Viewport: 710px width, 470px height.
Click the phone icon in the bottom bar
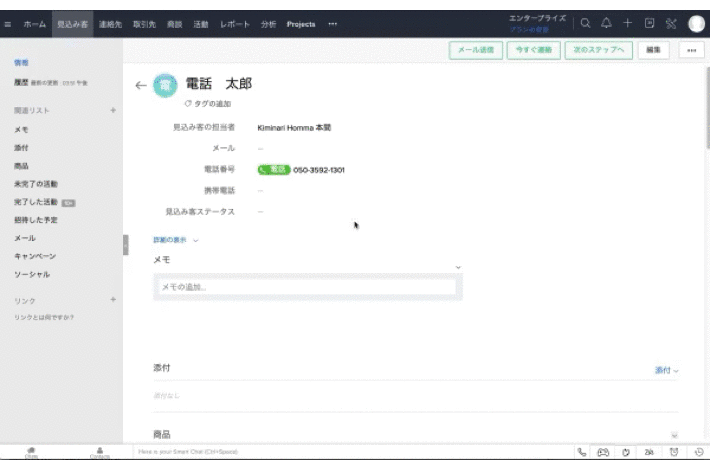click(582, 452)
